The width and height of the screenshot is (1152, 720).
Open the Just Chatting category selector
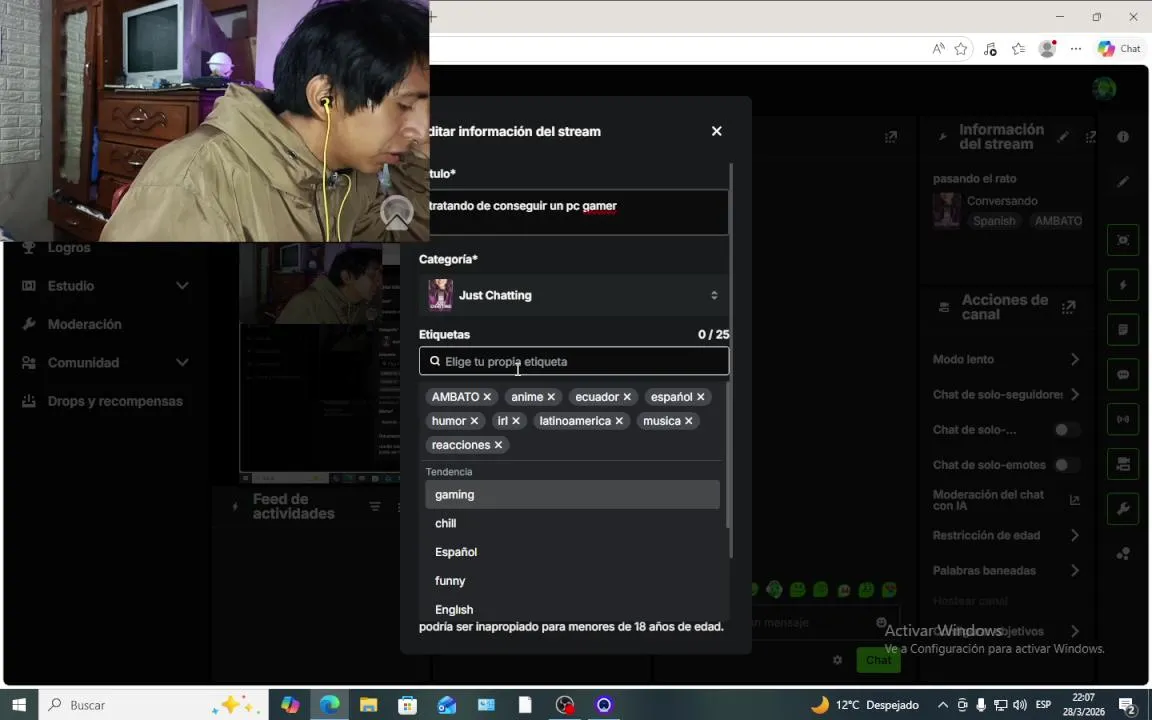click(x=574, y=295)
